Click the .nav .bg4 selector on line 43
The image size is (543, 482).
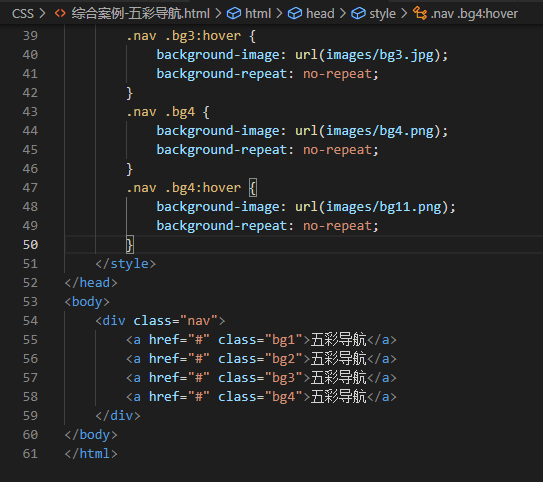(160, 112)
